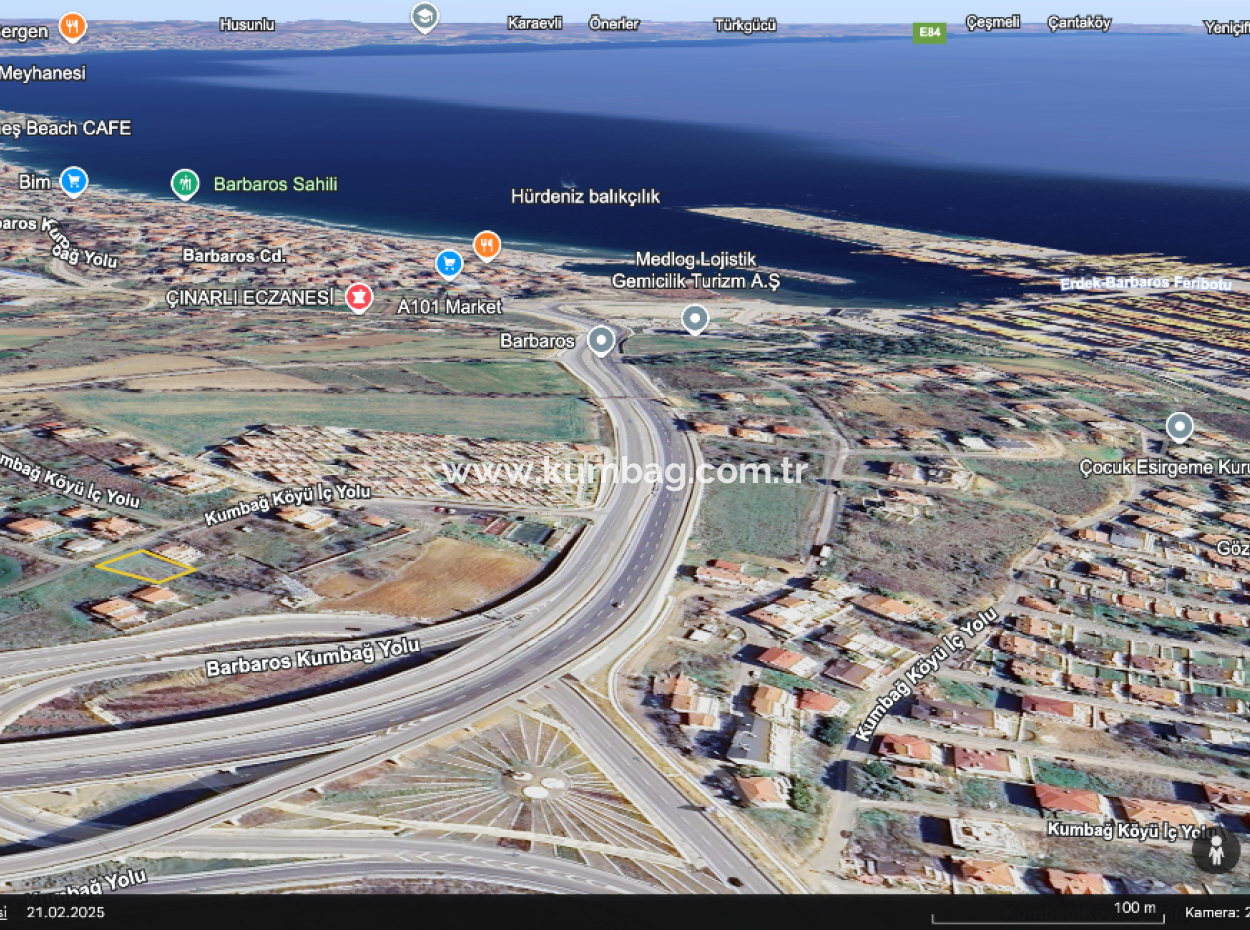The image size is (1250, 930).
Task: Click the ferry icon near Husunlu
Action: pyautogui.click(x=423, y=17)
